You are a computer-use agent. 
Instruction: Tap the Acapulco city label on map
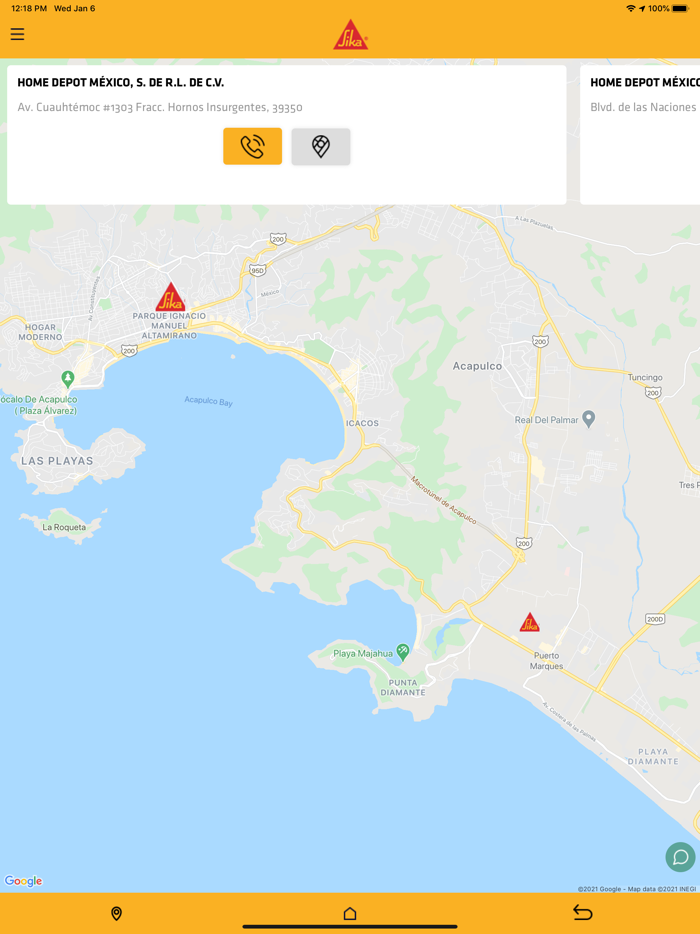coord(477,366)
